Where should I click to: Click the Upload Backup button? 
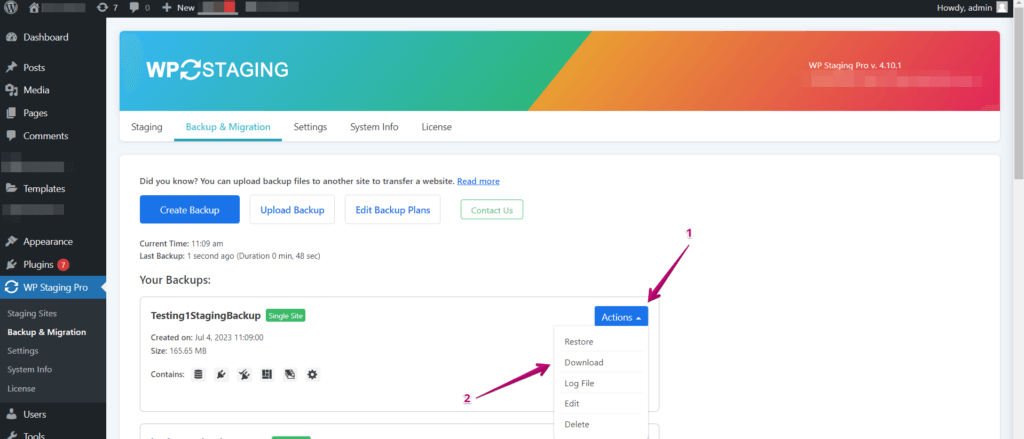292,210
